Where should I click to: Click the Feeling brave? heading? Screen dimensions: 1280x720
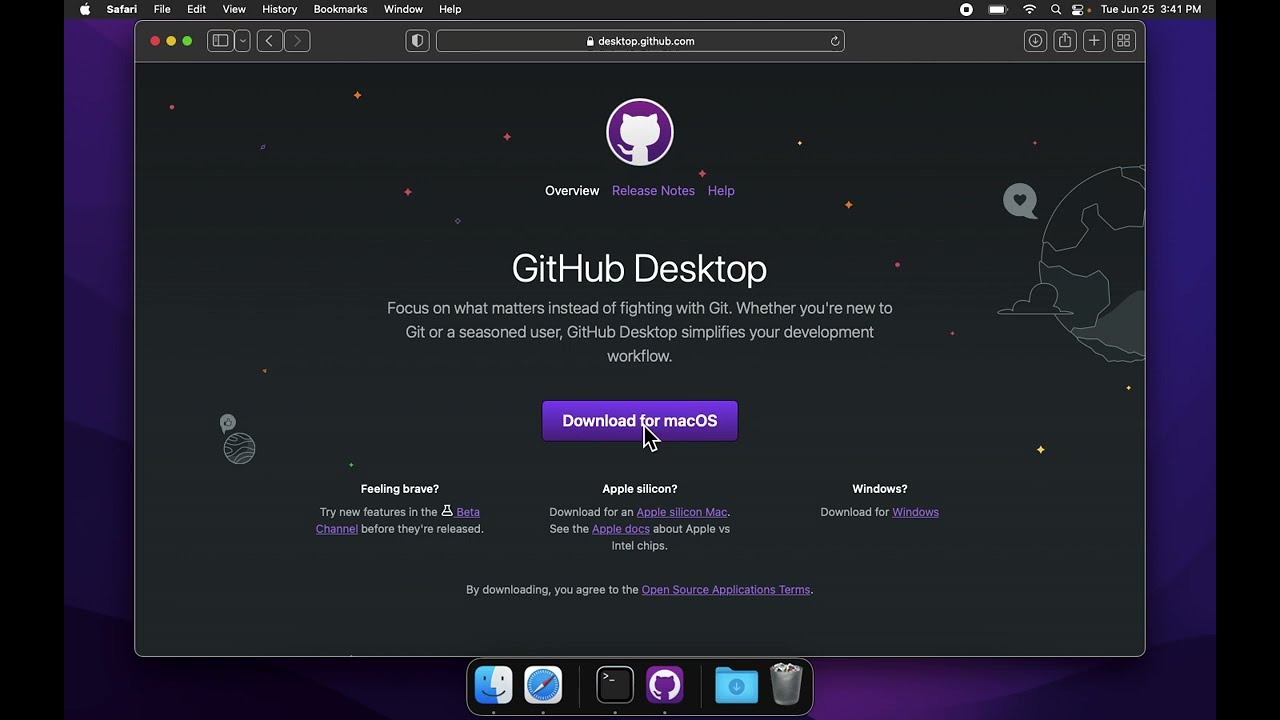point(400,489)
